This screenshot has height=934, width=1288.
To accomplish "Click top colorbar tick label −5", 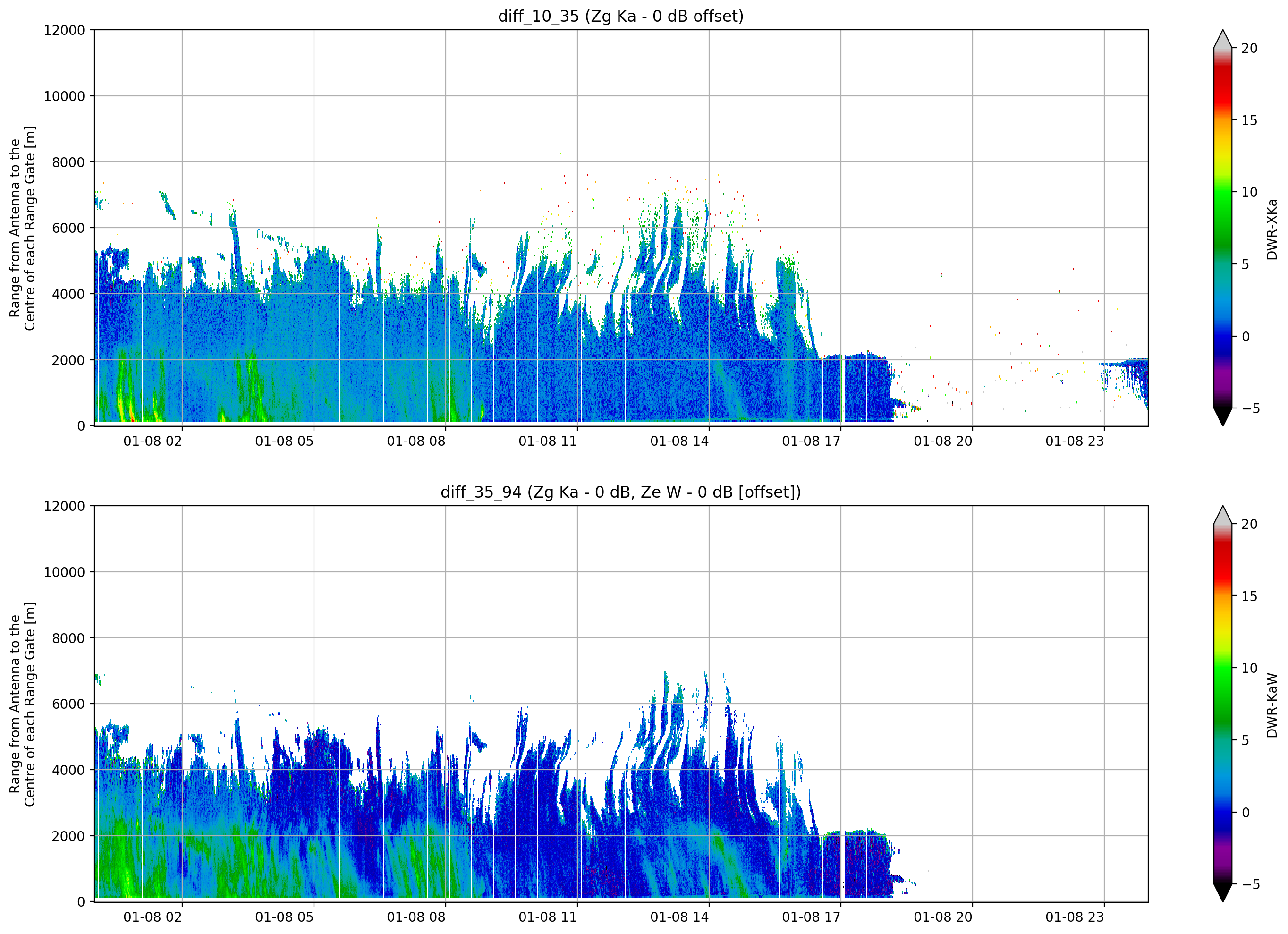I will 1251,408.
